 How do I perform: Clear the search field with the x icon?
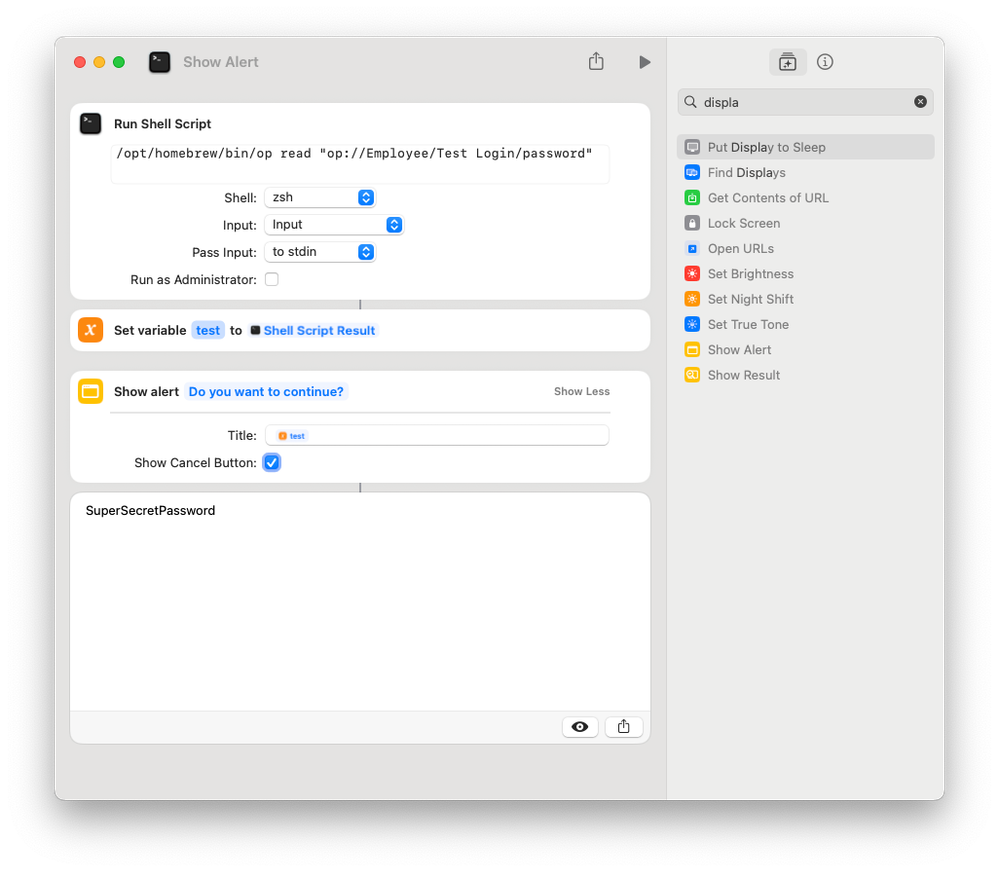point(920,101)
